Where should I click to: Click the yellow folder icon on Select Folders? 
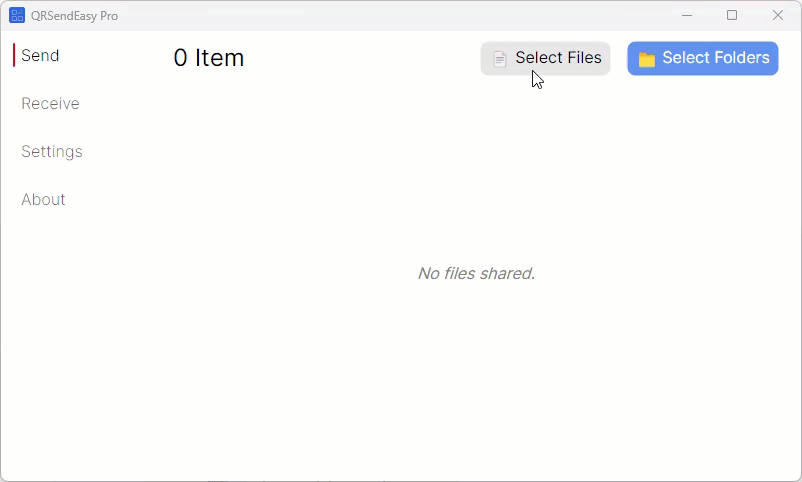[x=647, y=59]
